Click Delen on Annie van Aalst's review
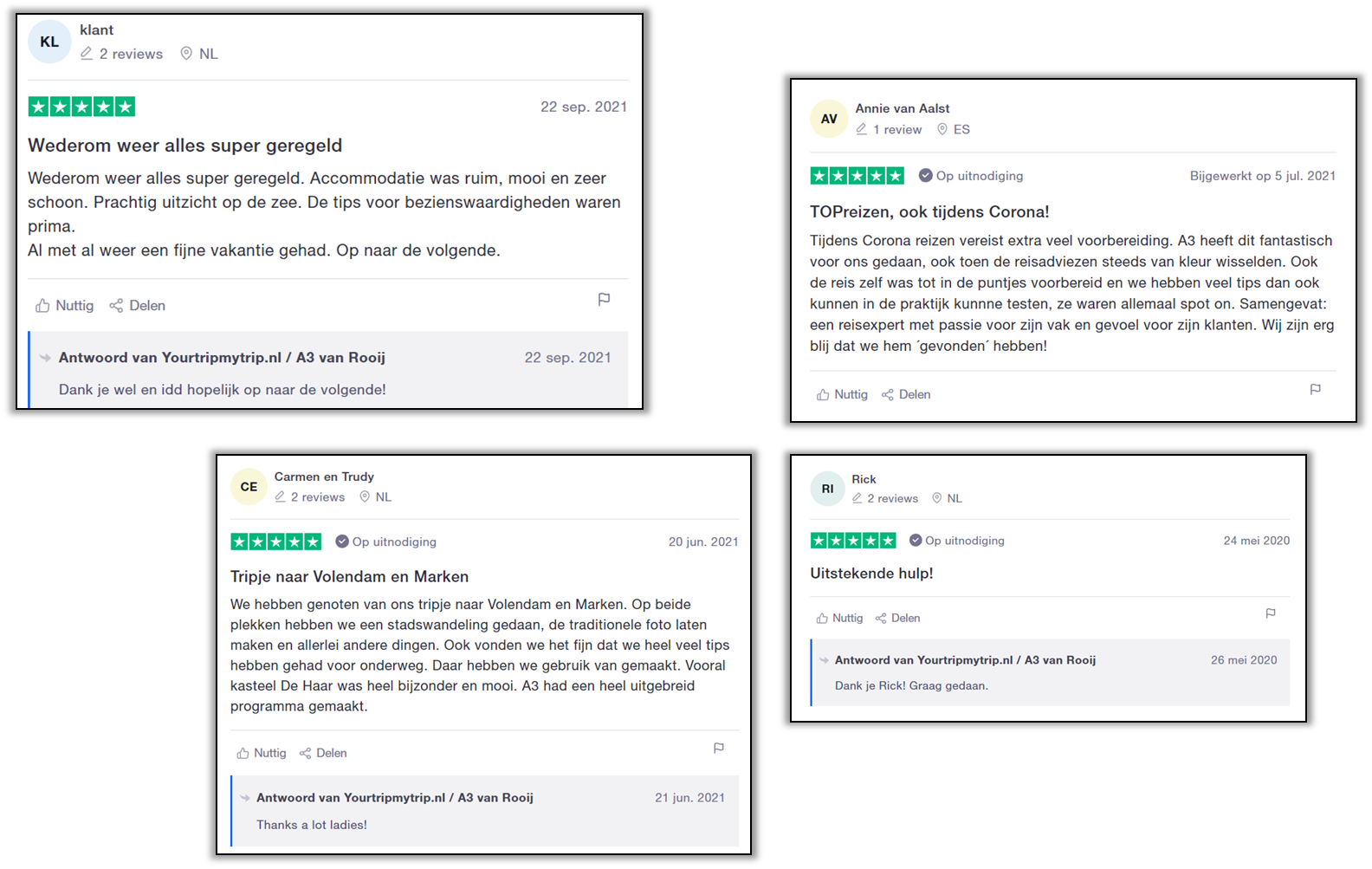The height and width of the screenshot is (869, 1372). [x=906, y=394]
